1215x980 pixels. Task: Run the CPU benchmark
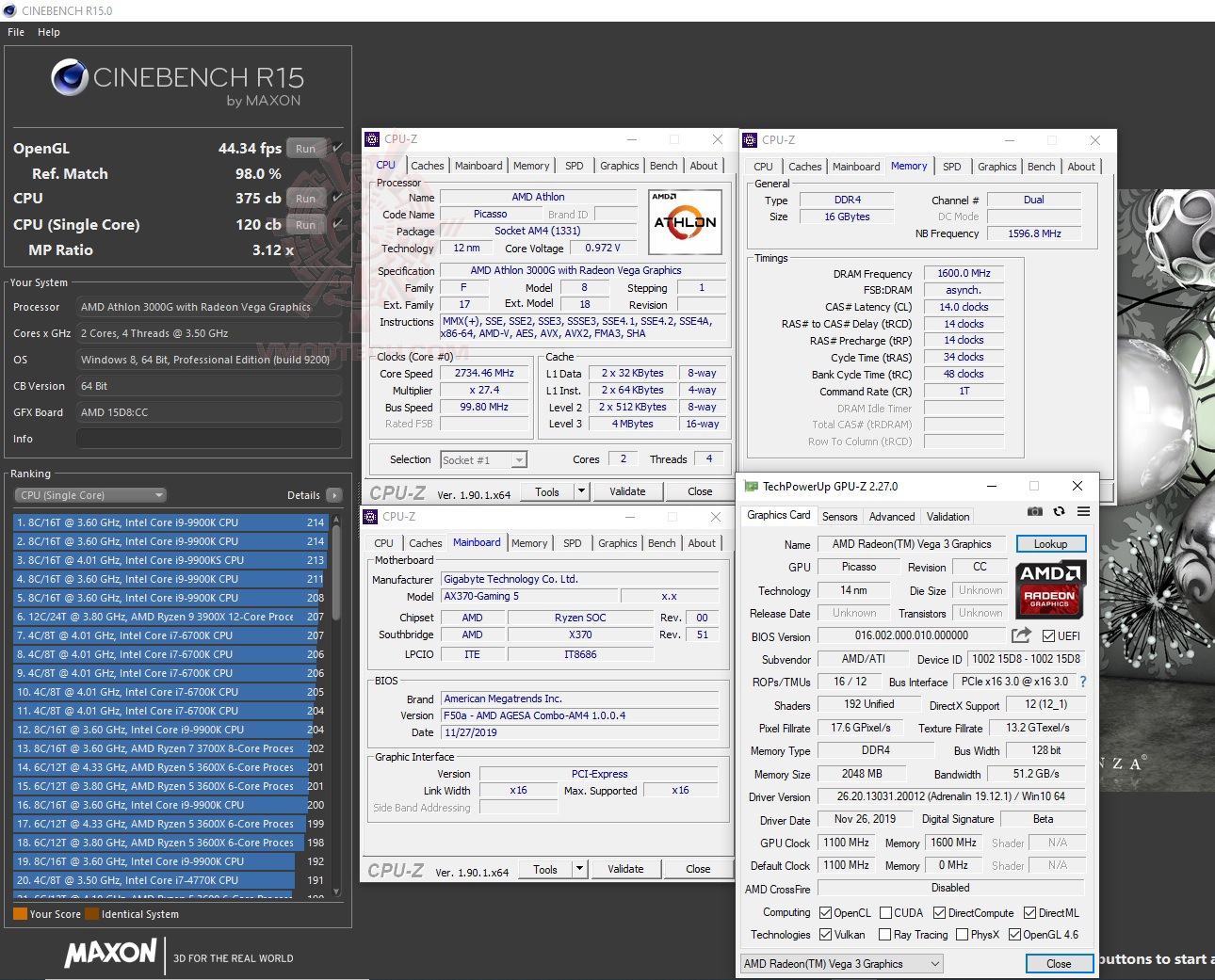(x=306, y=199)
